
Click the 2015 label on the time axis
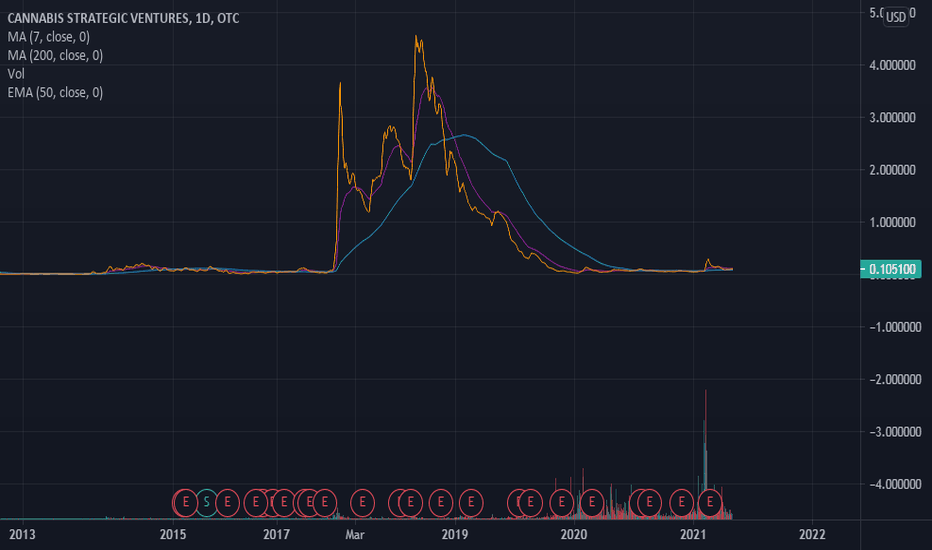172,534
